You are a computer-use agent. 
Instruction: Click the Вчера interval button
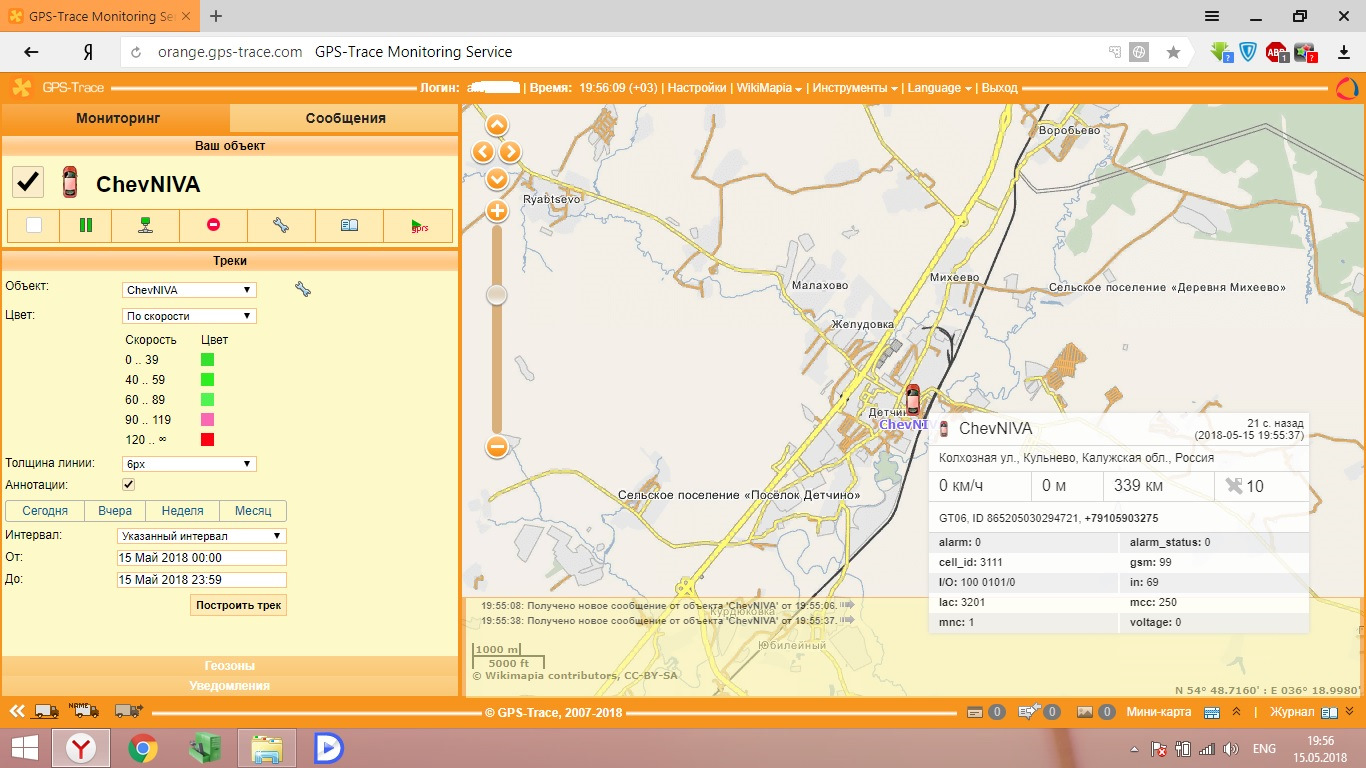(115, 510)
